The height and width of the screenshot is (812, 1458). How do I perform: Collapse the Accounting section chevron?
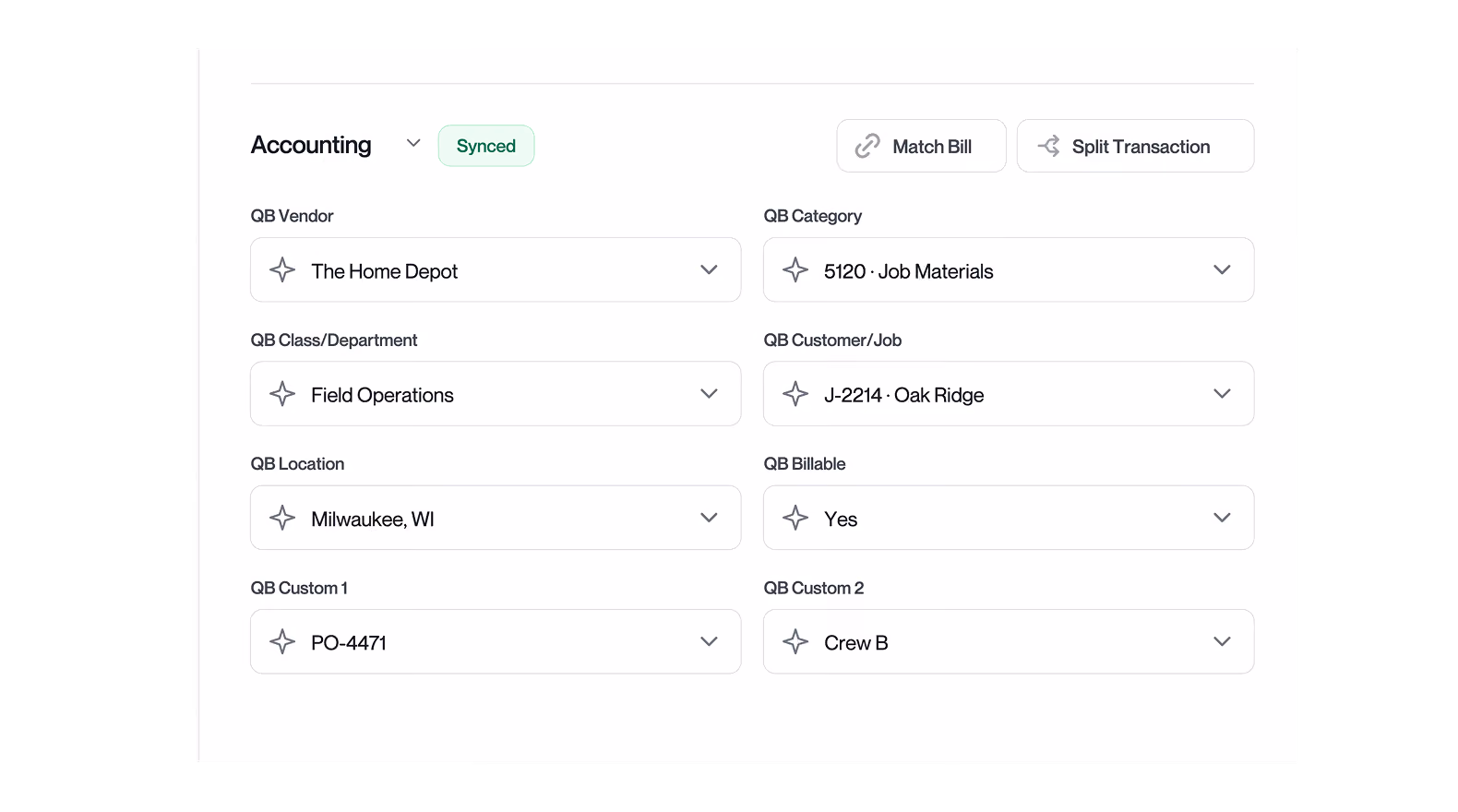tap(413, 143)
